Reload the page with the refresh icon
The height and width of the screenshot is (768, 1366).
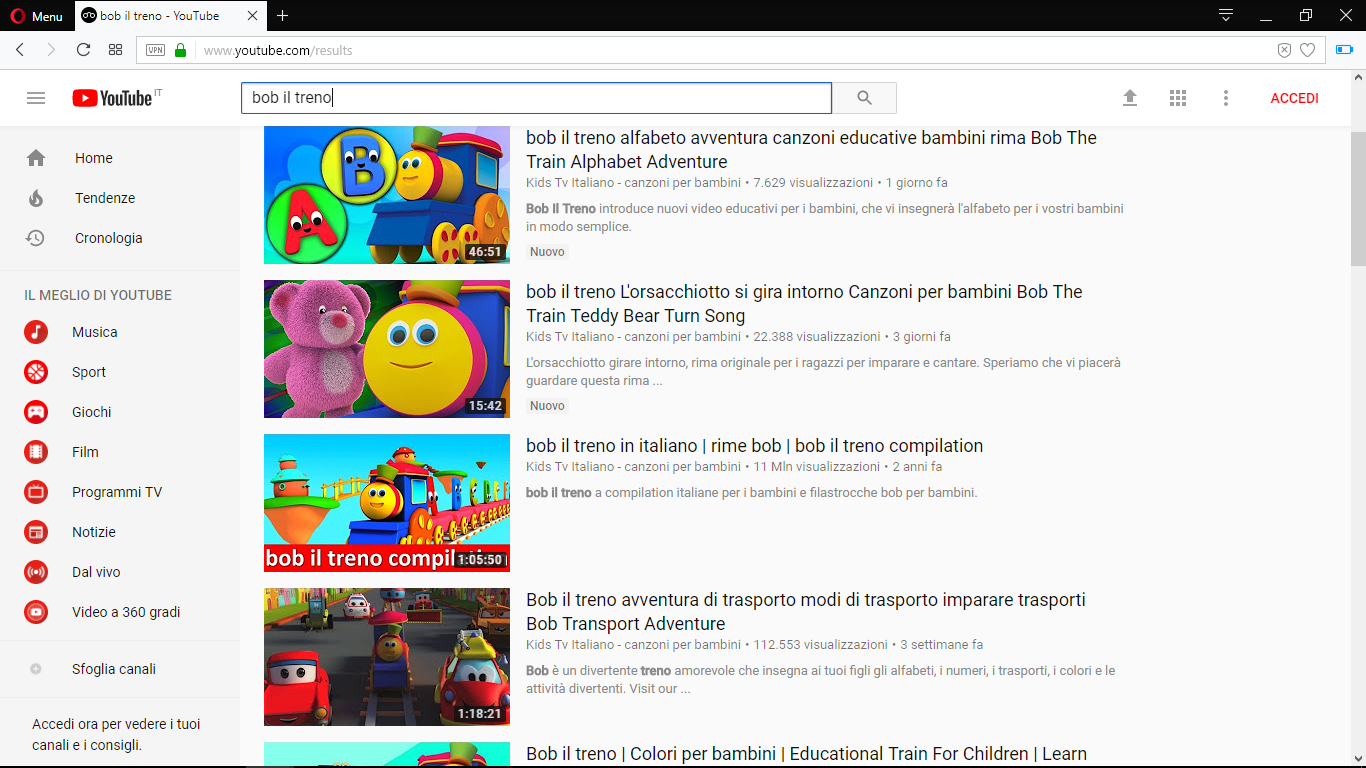(x=83, y=48)
